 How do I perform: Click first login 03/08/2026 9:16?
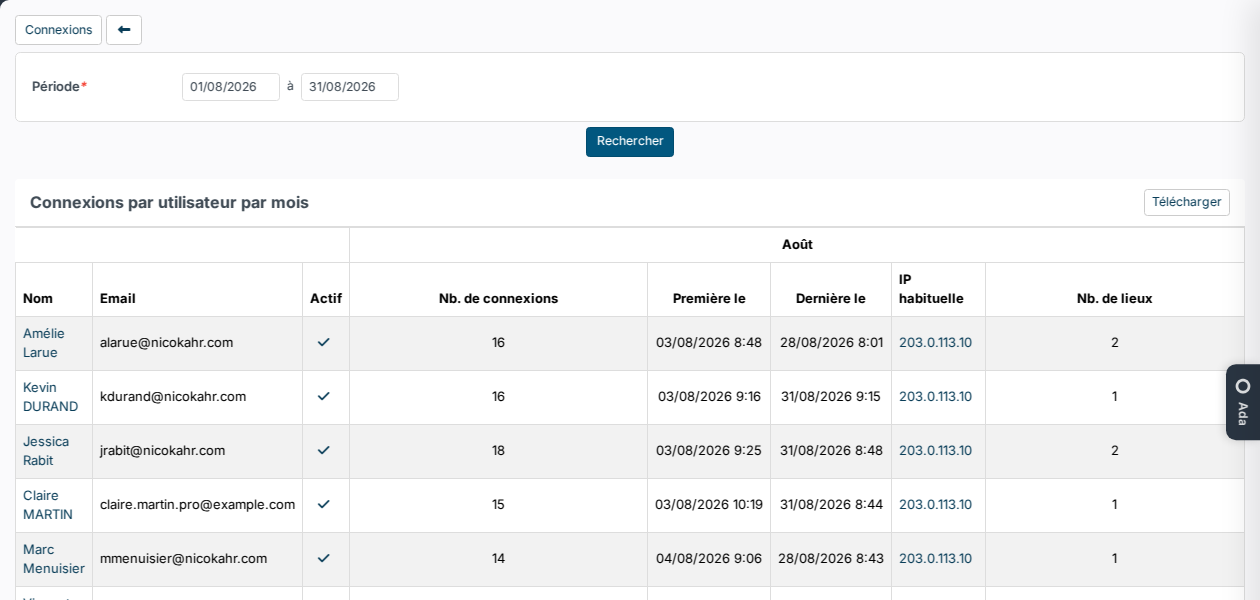(709, 396)
